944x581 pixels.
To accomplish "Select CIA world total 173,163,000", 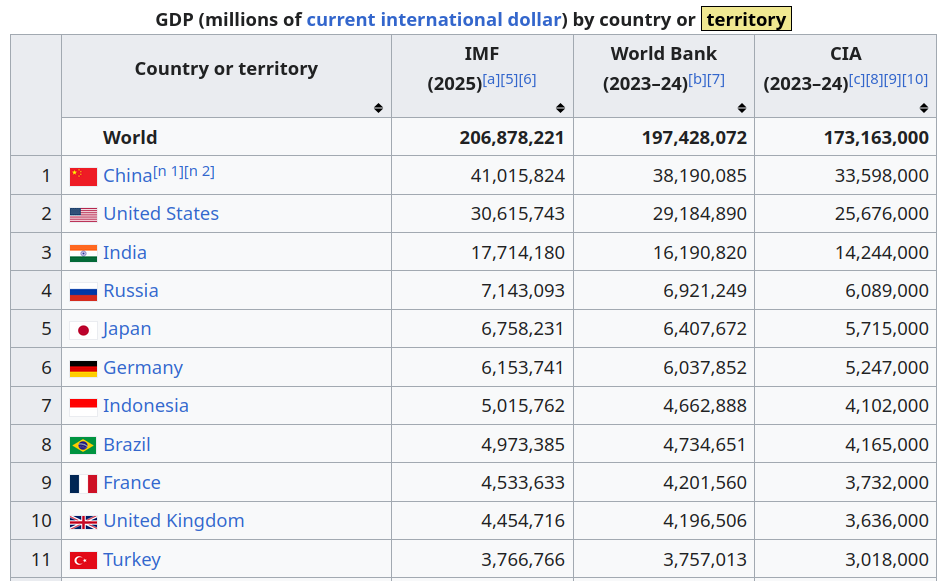I will tap(876, 138).
